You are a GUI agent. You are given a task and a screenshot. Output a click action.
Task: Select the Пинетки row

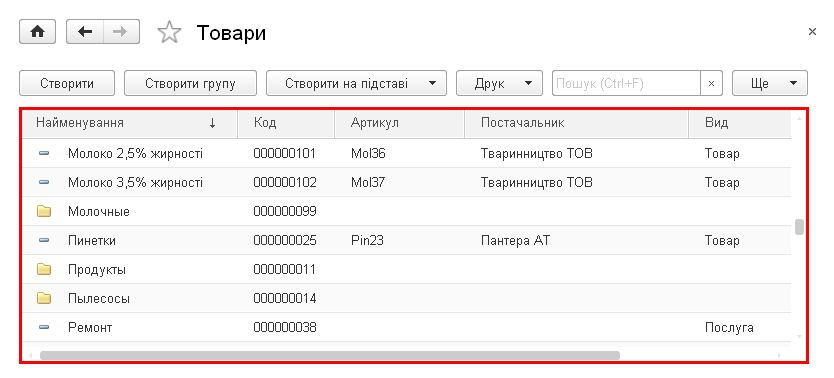tap(406, 240)
